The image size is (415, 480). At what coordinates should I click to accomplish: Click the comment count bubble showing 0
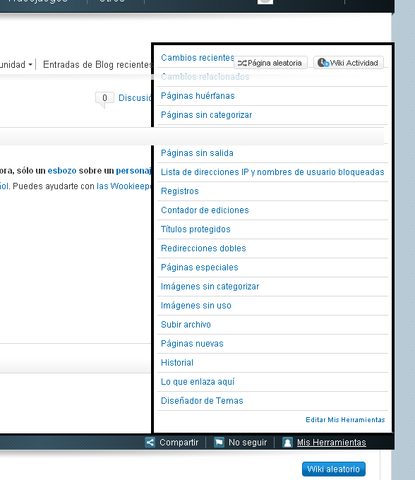[105, 99]
